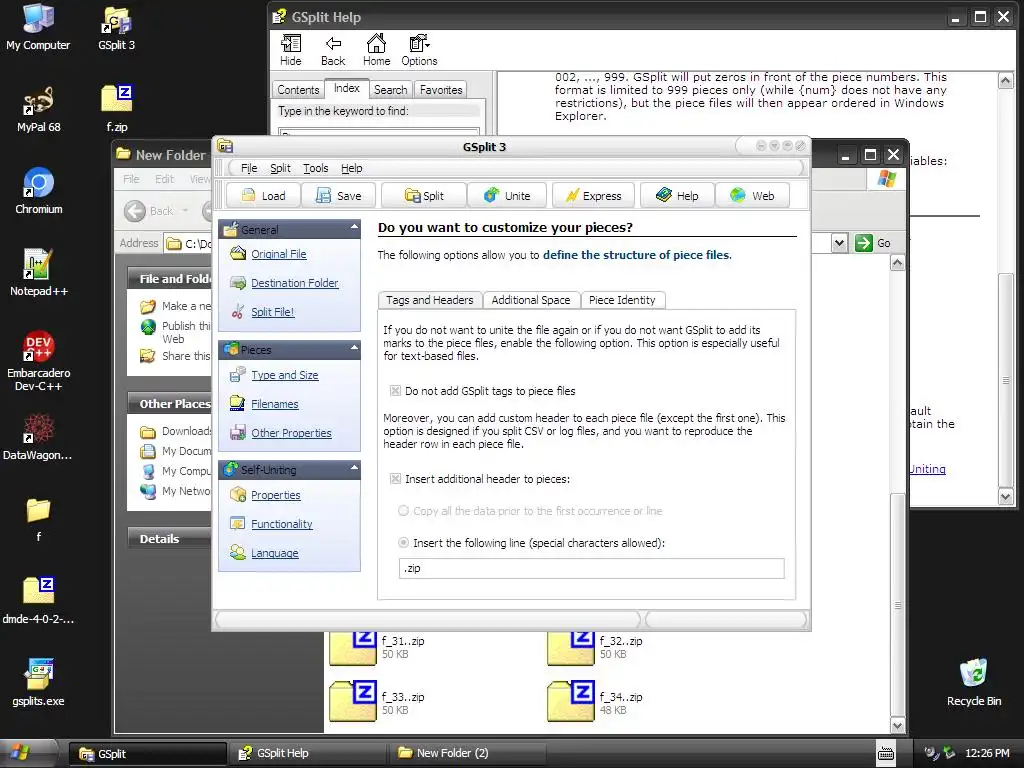The height and width of the screenshot is (768, 1024).
Task: Switch to Contents tab in Help
Action: (298, 90)
